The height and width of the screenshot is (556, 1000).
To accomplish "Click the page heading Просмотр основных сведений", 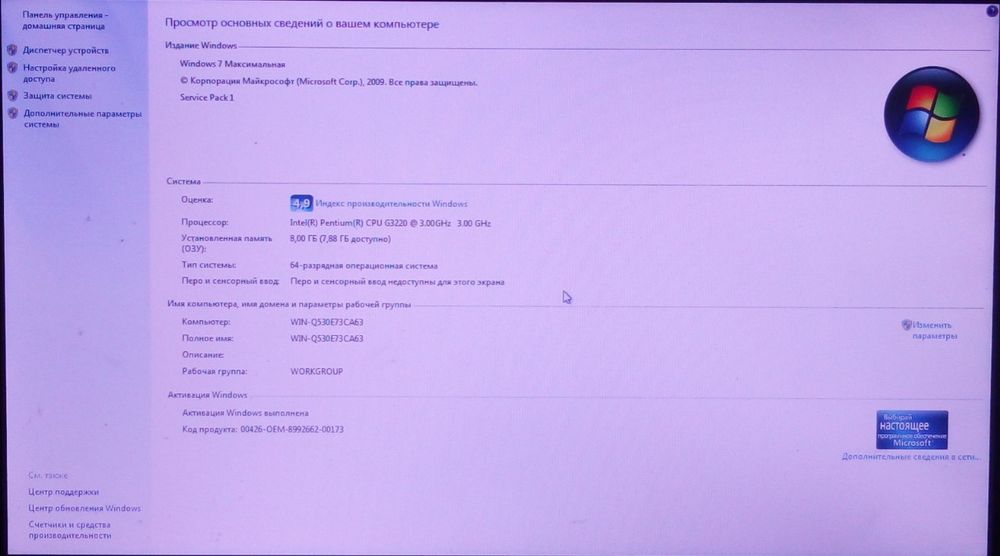I will (x=302, y=24).
